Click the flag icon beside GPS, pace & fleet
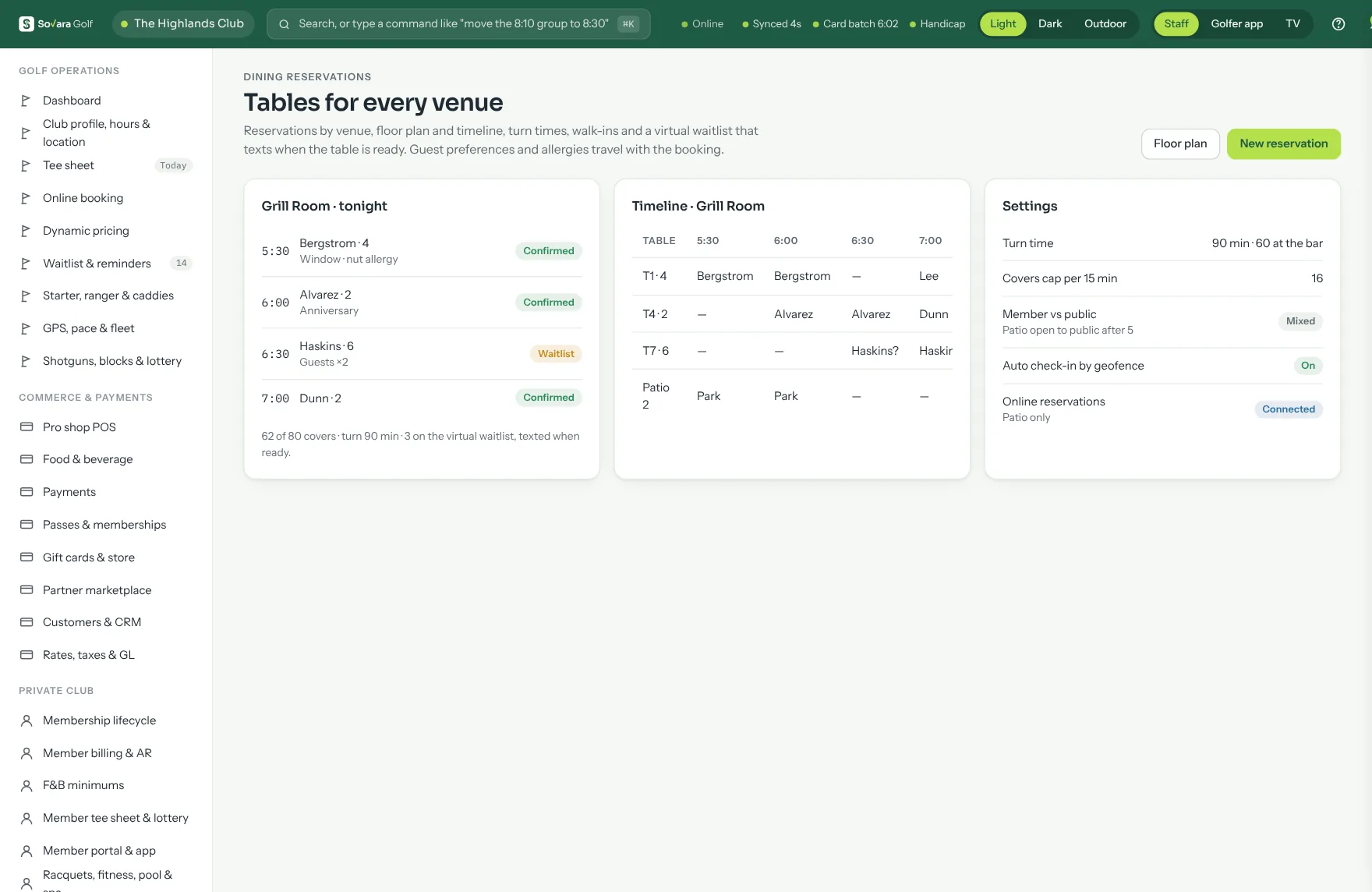1372x892 pixels. point(26,328)
